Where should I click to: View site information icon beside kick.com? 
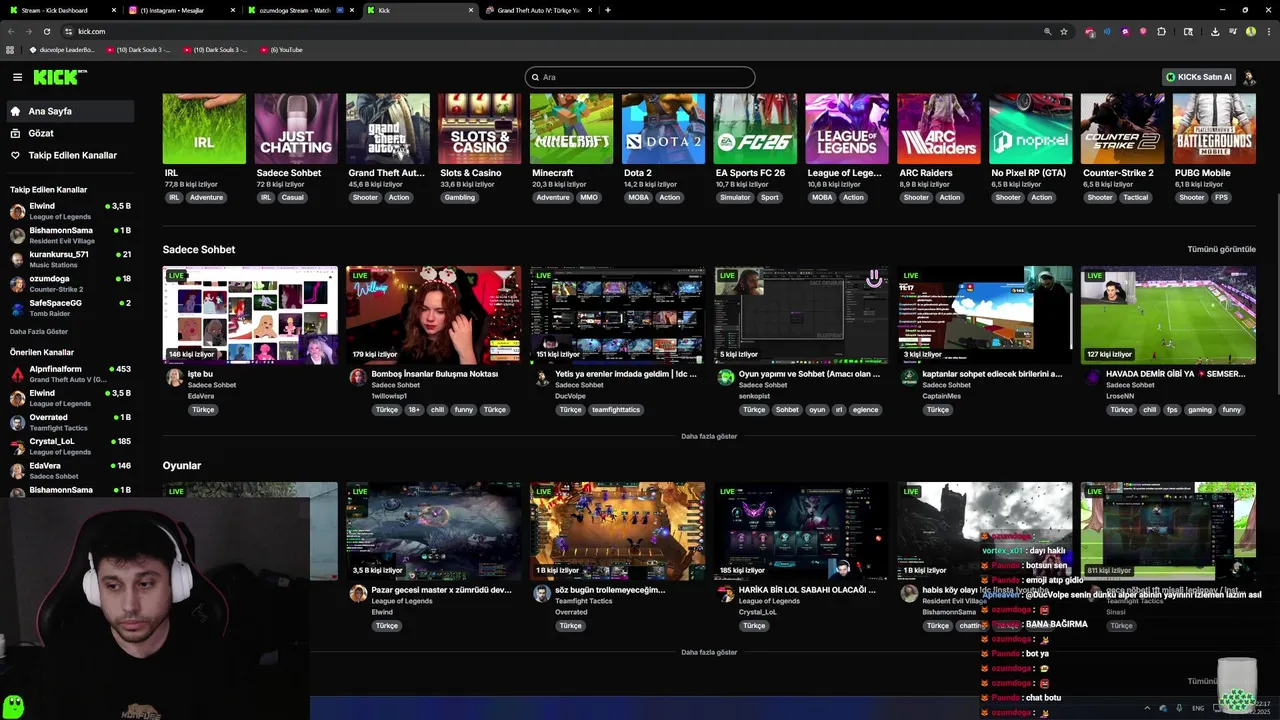point(68,31)
